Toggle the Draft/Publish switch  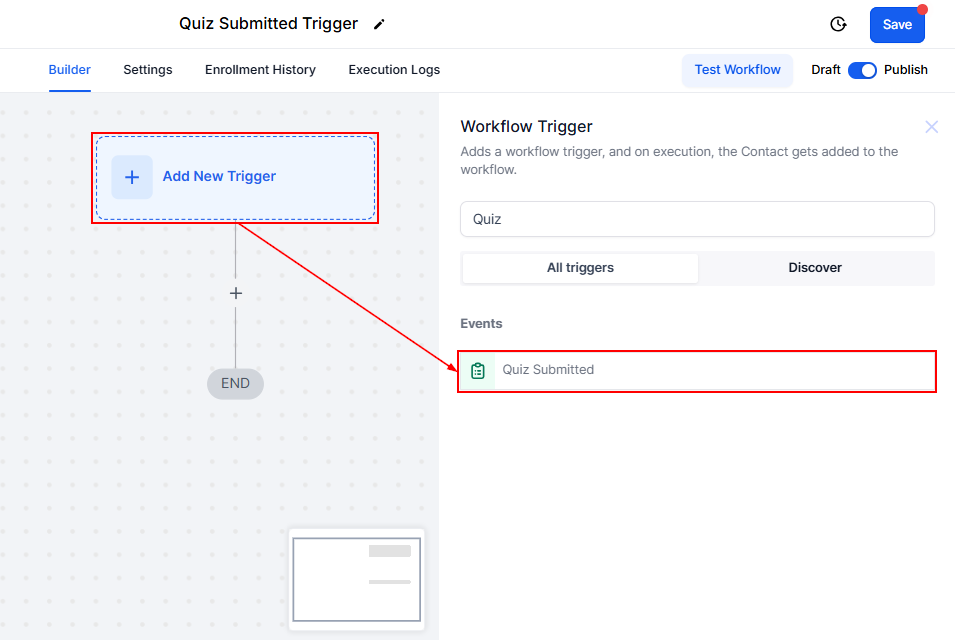click(x=862, y=70)
